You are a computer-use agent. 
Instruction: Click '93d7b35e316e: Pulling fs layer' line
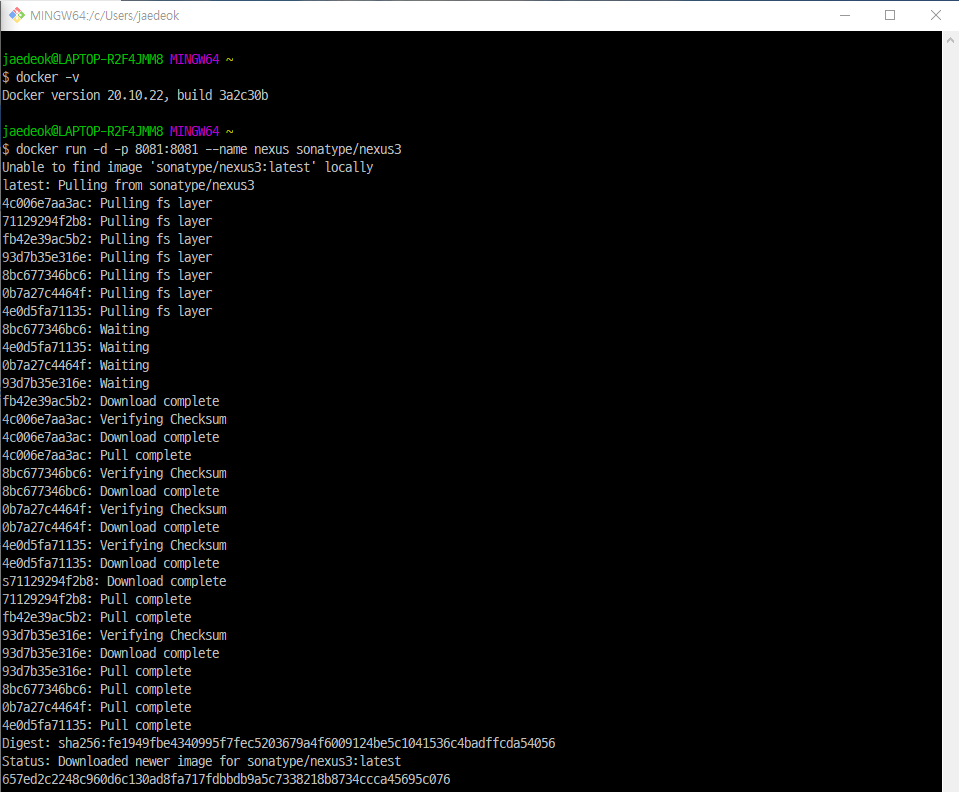(x=107, y=257)
